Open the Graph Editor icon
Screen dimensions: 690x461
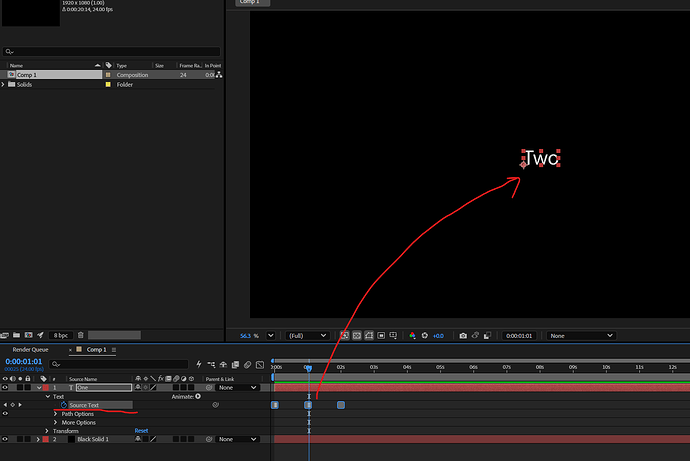(x=260, y=364)
